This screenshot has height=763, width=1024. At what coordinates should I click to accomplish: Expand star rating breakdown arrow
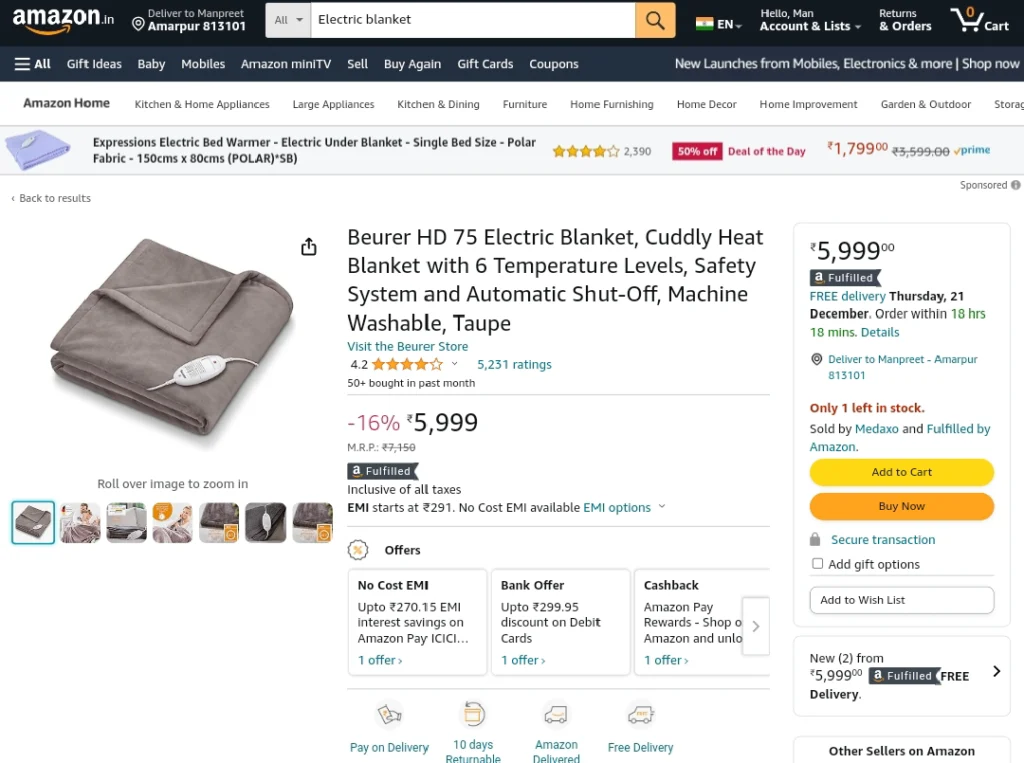[x=455, y=364]
